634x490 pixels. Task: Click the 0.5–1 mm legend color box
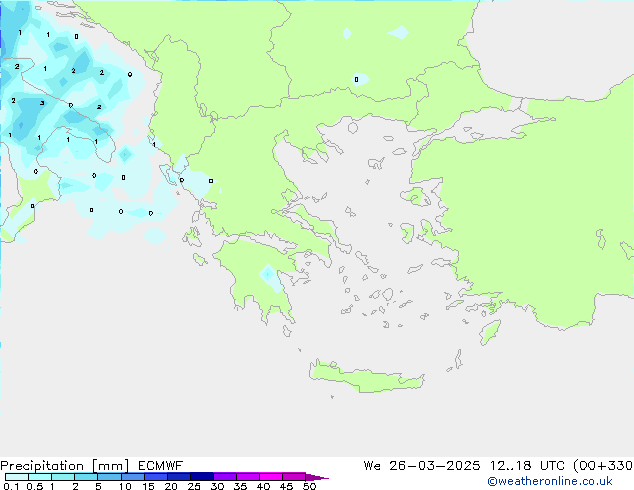[x=40, y=477]
